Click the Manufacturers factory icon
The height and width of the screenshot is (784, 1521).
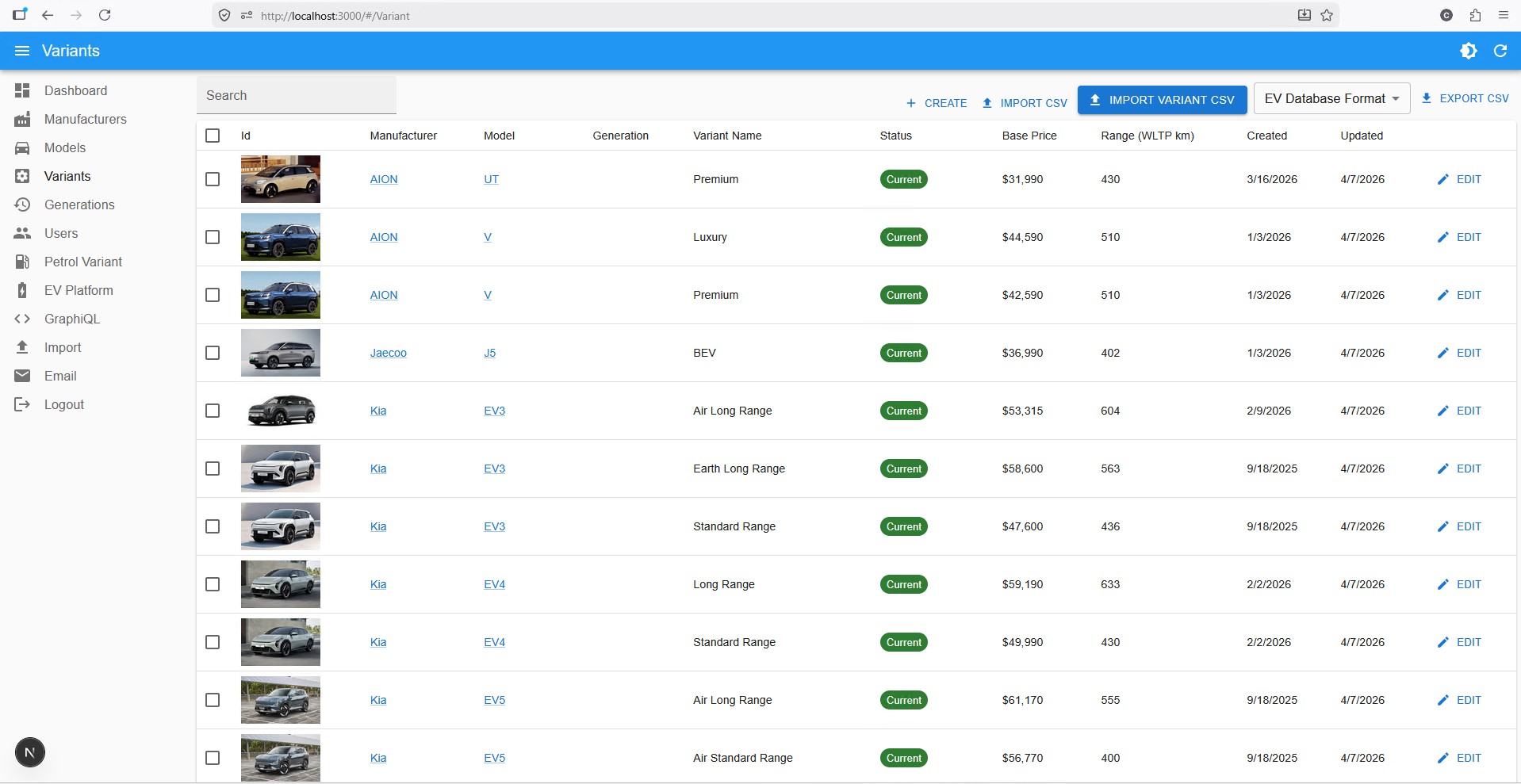tap(22, 119)
